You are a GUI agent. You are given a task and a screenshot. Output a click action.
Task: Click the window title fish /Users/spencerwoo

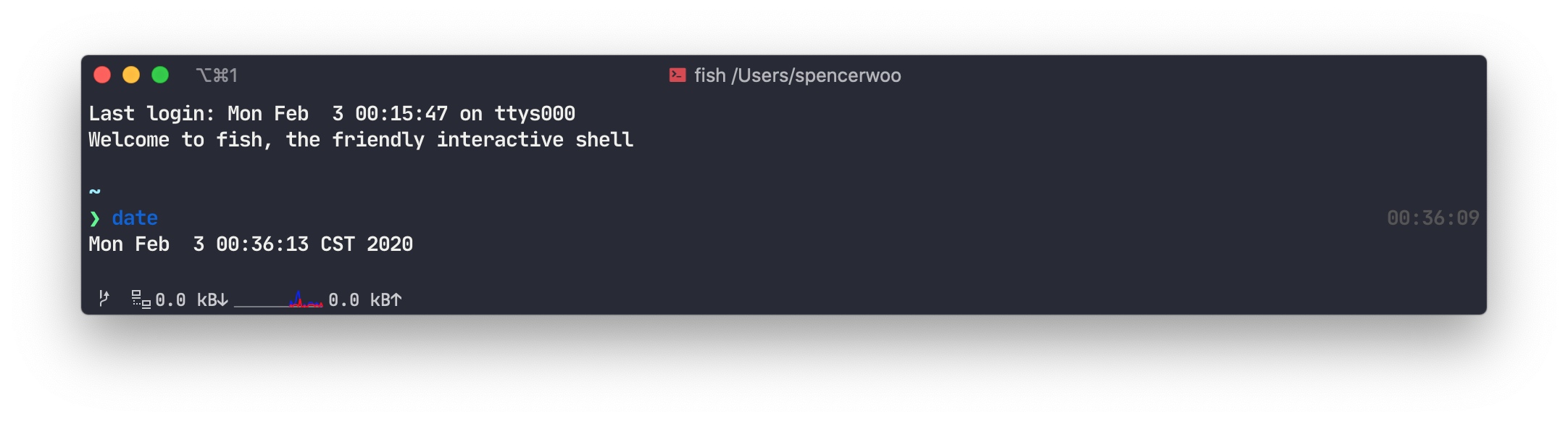797,75
